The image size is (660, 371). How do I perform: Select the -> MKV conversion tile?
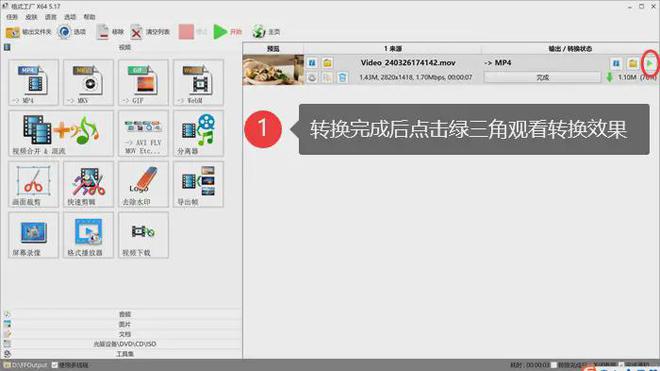(88, 82)
